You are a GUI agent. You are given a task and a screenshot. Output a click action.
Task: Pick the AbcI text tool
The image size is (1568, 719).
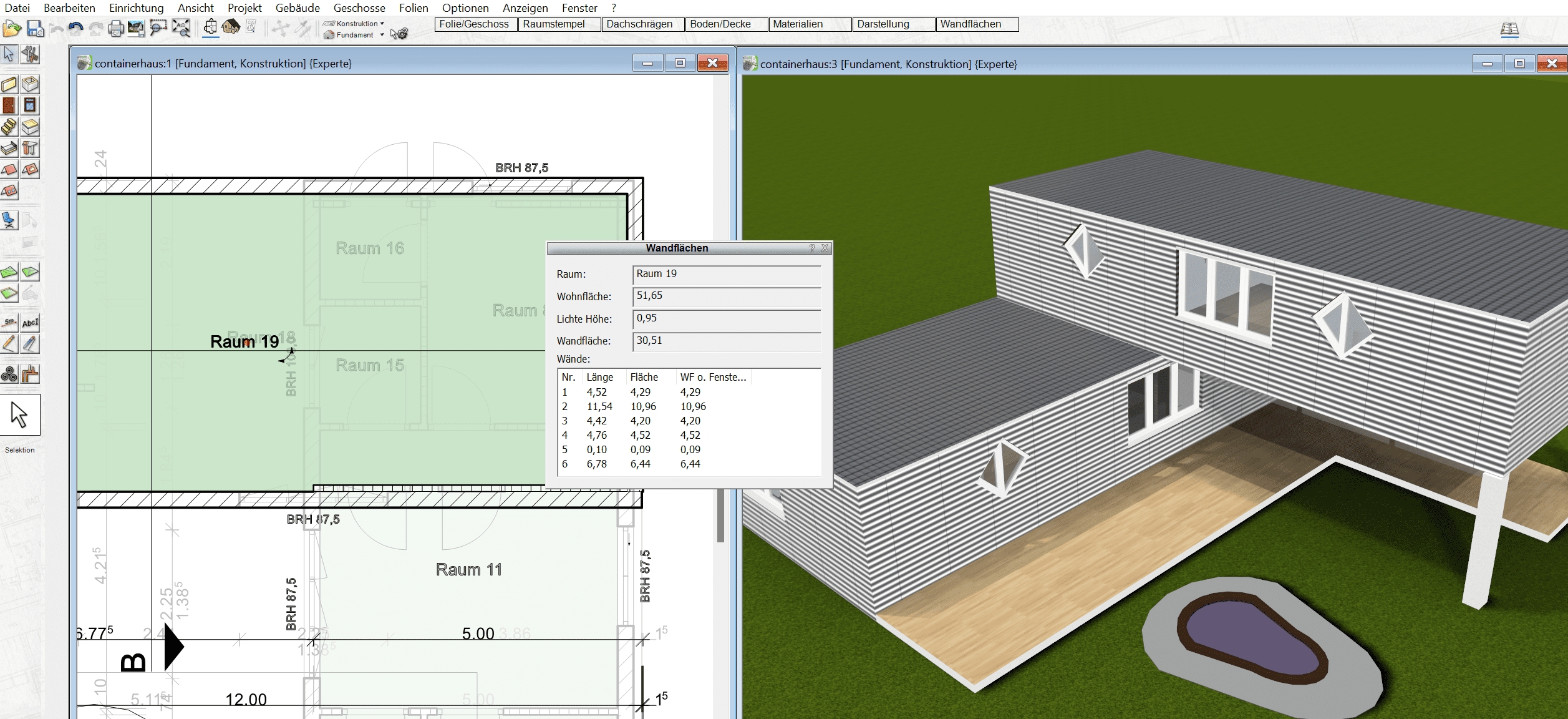point(30,323)
